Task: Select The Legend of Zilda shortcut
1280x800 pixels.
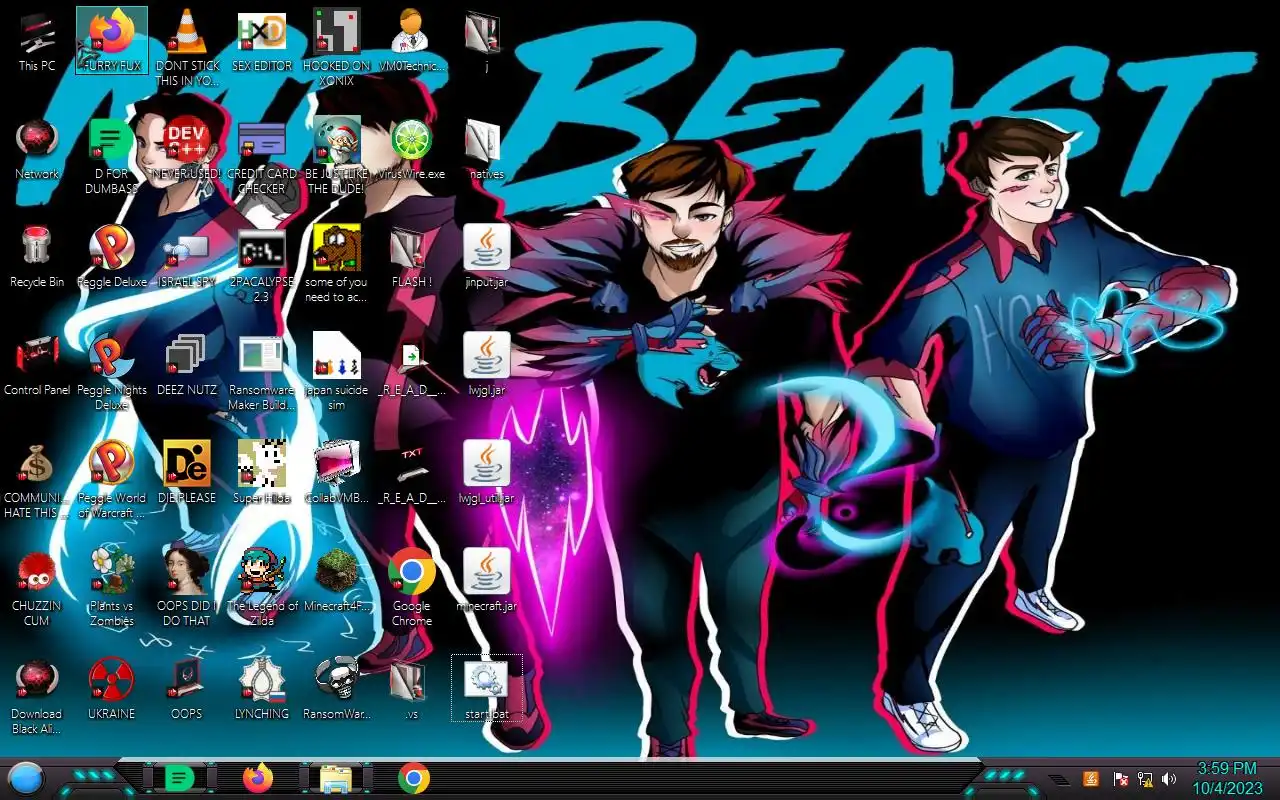Action: point(262,588)
